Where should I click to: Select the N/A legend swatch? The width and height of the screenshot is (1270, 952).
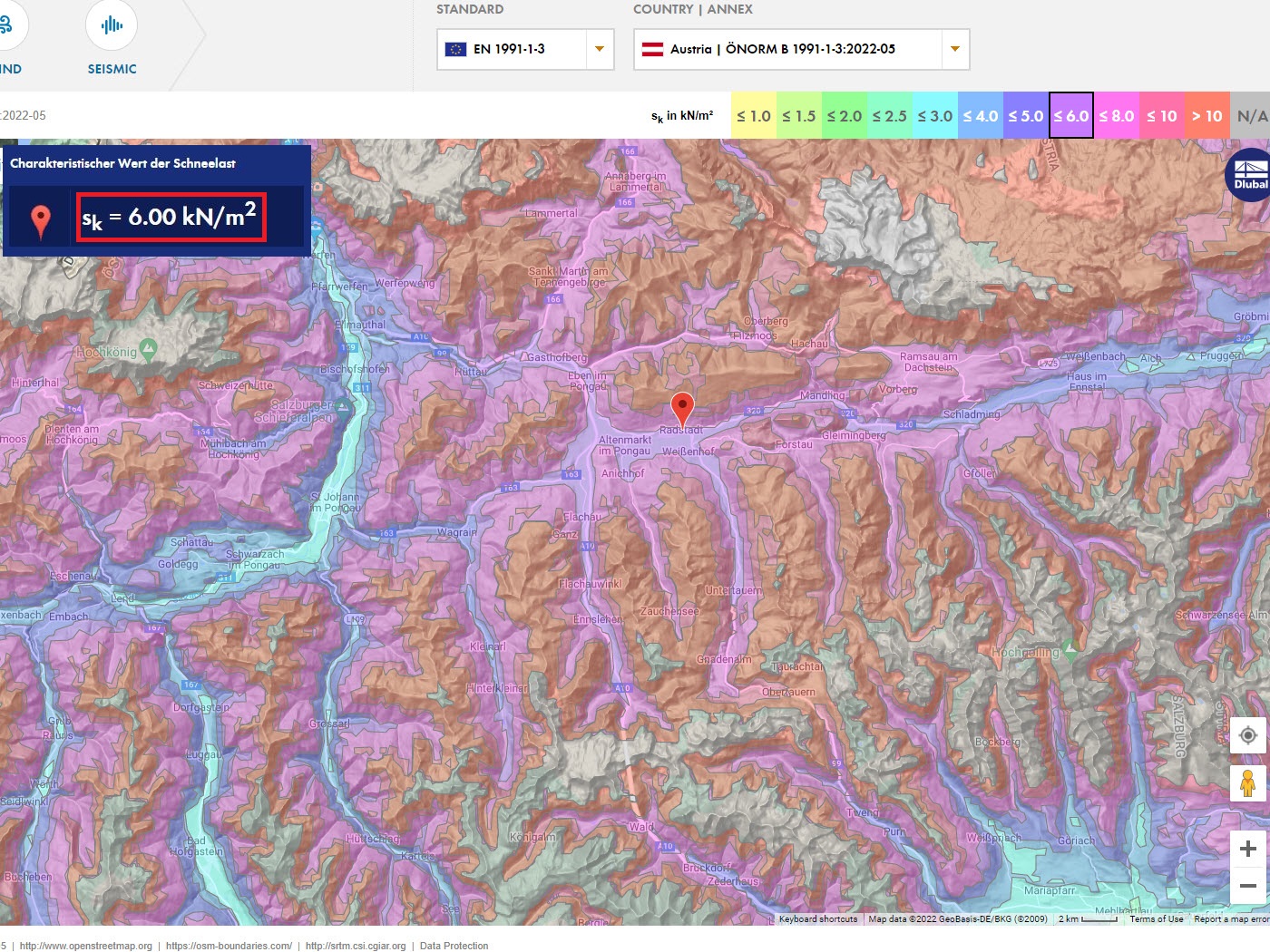[1251, 115]
